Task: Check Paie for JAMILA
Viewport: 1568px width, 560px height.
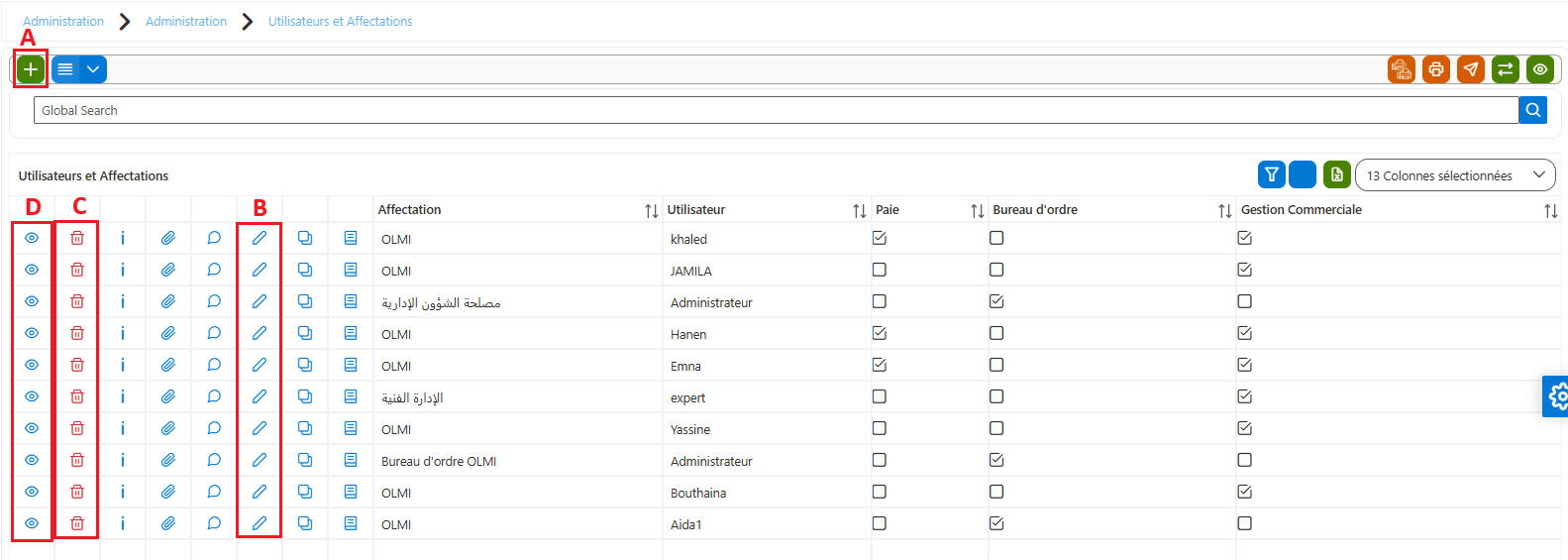Action: pos(880,270)
